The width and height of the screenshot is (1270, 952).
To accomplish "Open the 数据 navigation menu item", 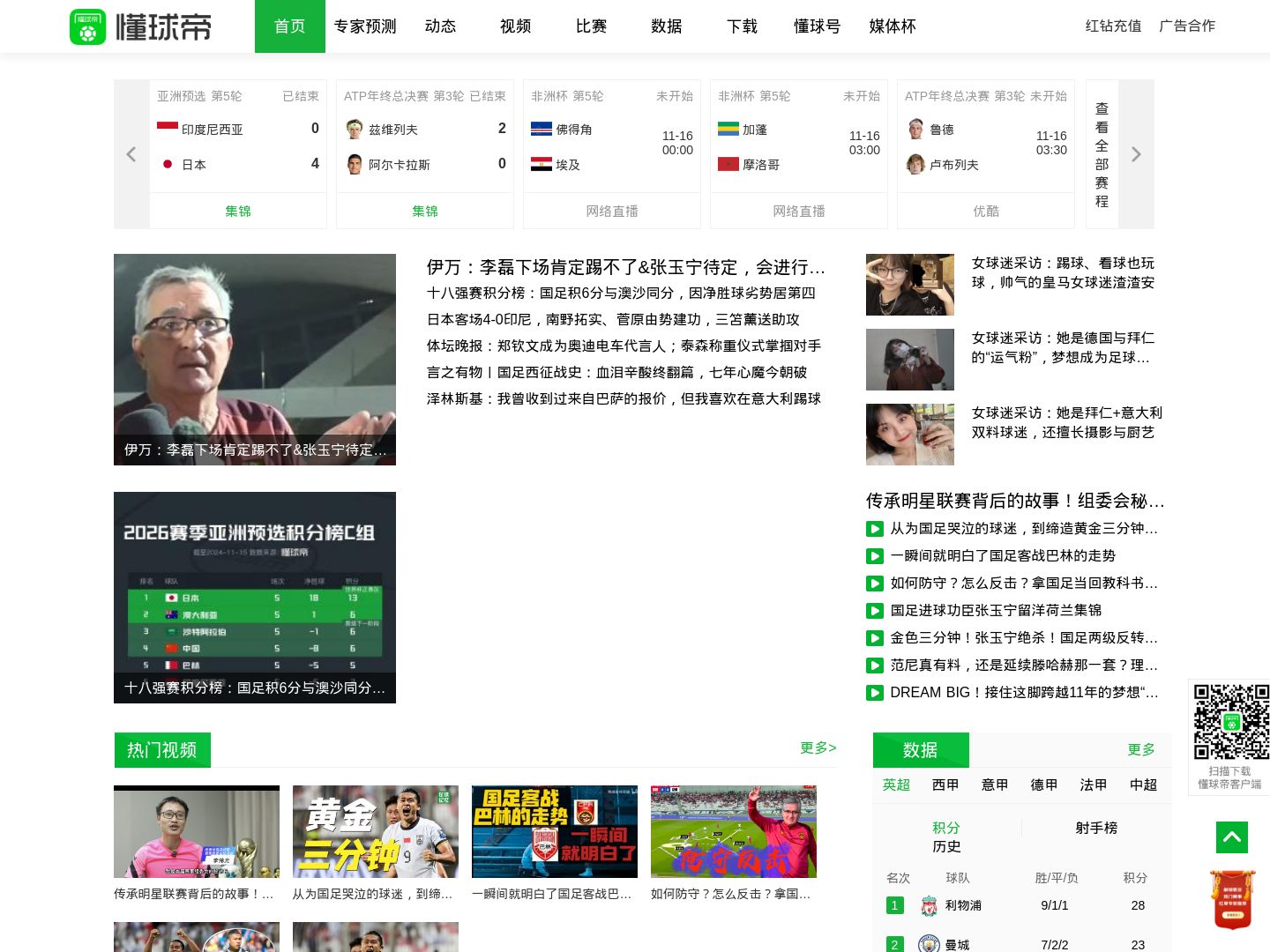I will pyautogui.click(x=667, y=26).
